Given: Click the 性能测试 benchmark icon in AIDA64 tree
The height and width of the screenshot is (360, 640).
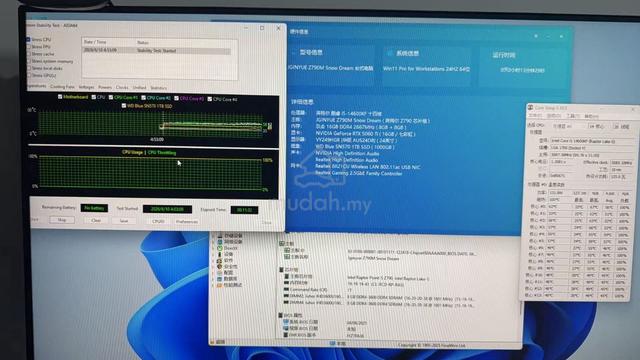Looking at the screenshot, I should (220, 285).
